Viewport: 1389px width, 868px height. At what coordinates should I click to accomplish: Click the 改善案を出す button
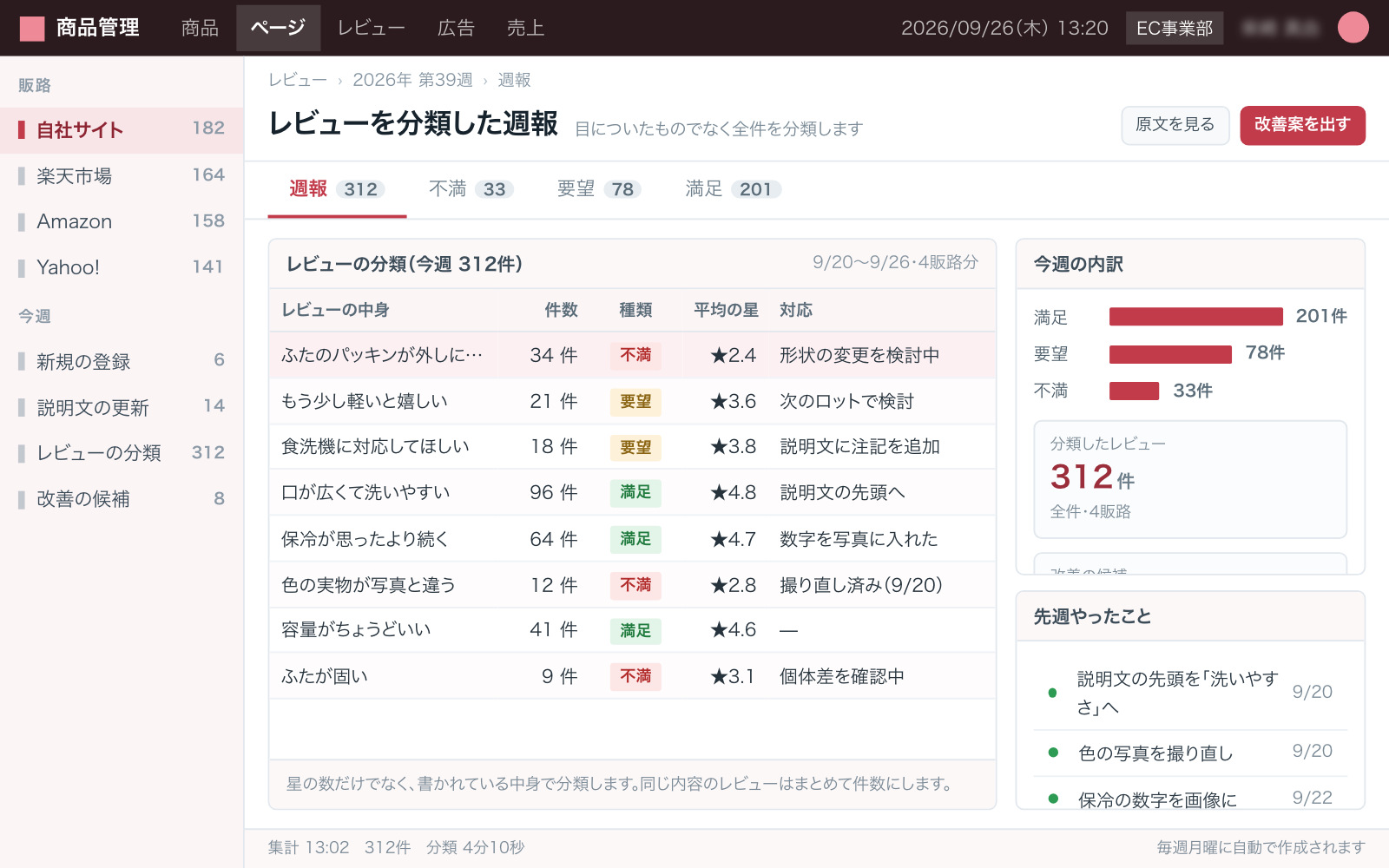[1302, 125]
